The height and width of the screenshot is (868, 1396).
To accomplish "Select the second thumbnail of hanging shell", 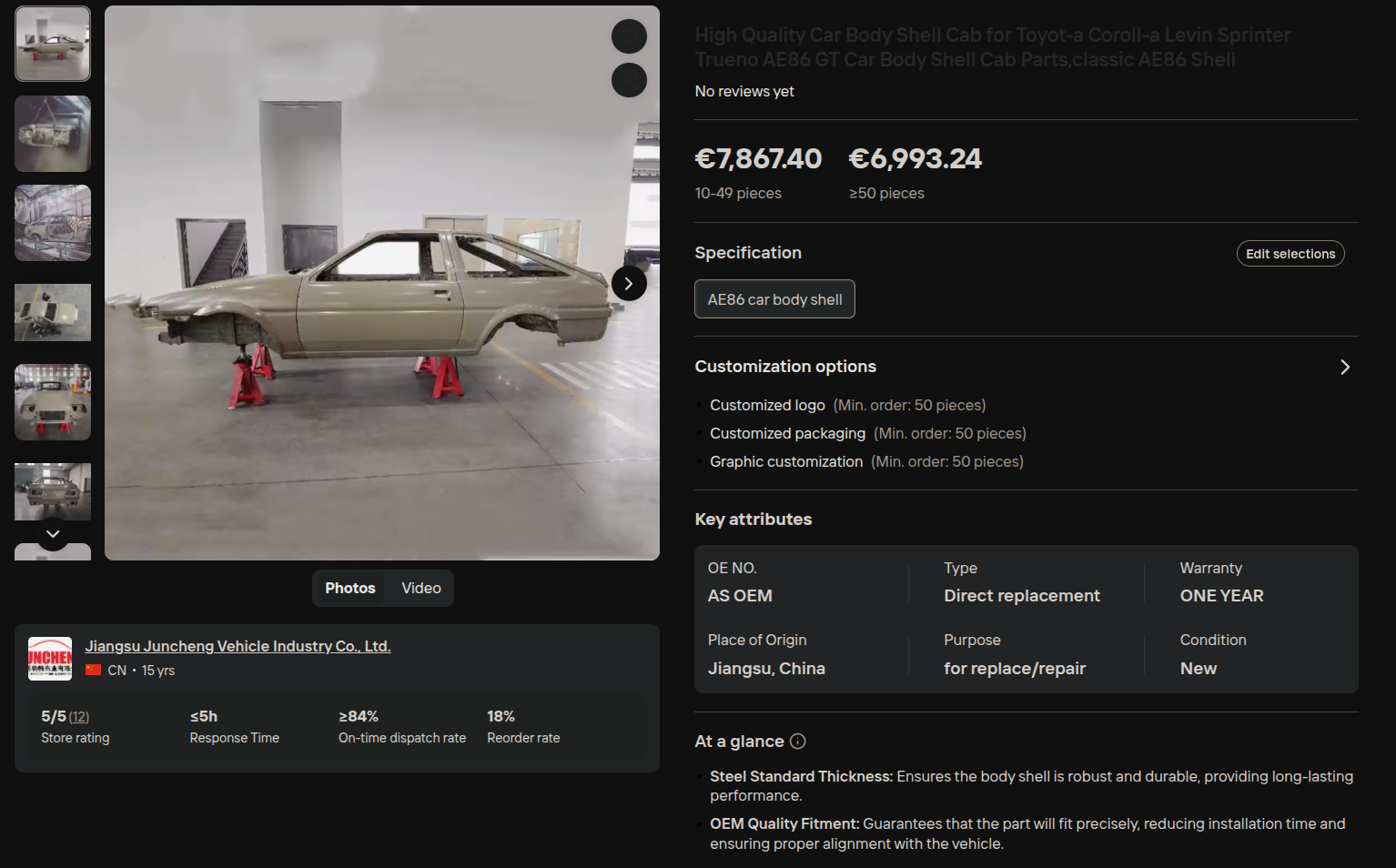I will pyautogui.click(x=53, y=134).
